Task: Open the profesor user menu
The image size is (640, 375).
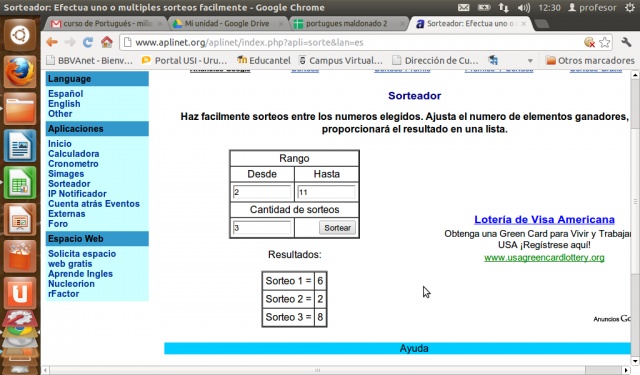Action: tap(592, 7)
